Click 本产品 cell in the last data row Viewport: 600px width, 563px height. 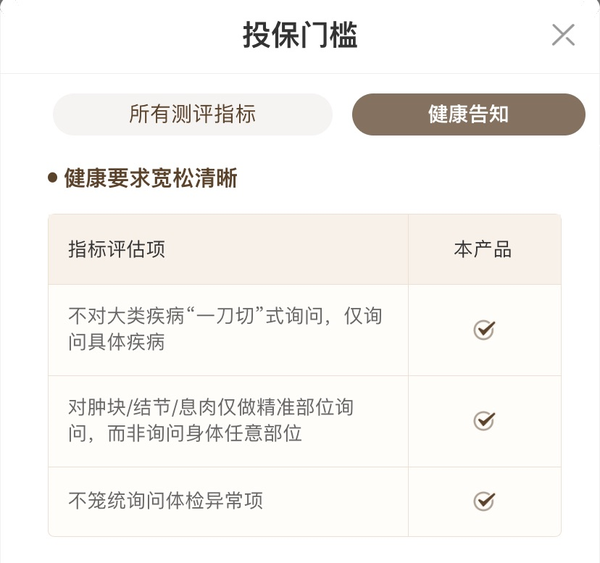pyautogui.click(x=484, y=501)
